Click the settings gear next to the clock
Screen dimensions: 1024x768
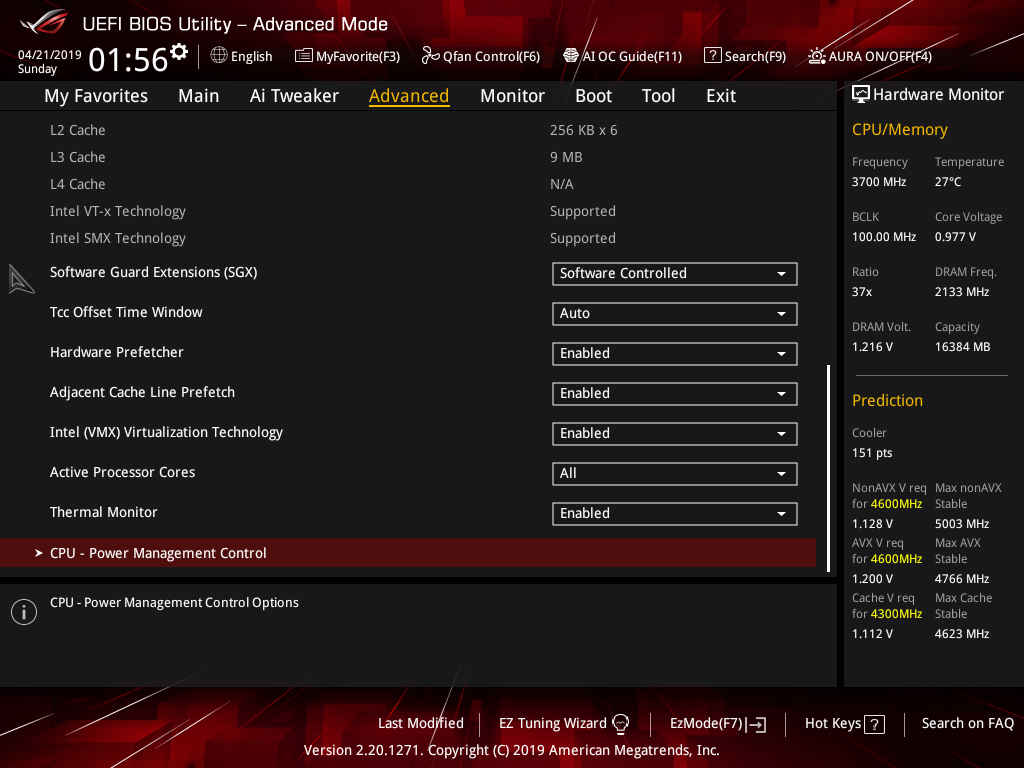(179, 52)
